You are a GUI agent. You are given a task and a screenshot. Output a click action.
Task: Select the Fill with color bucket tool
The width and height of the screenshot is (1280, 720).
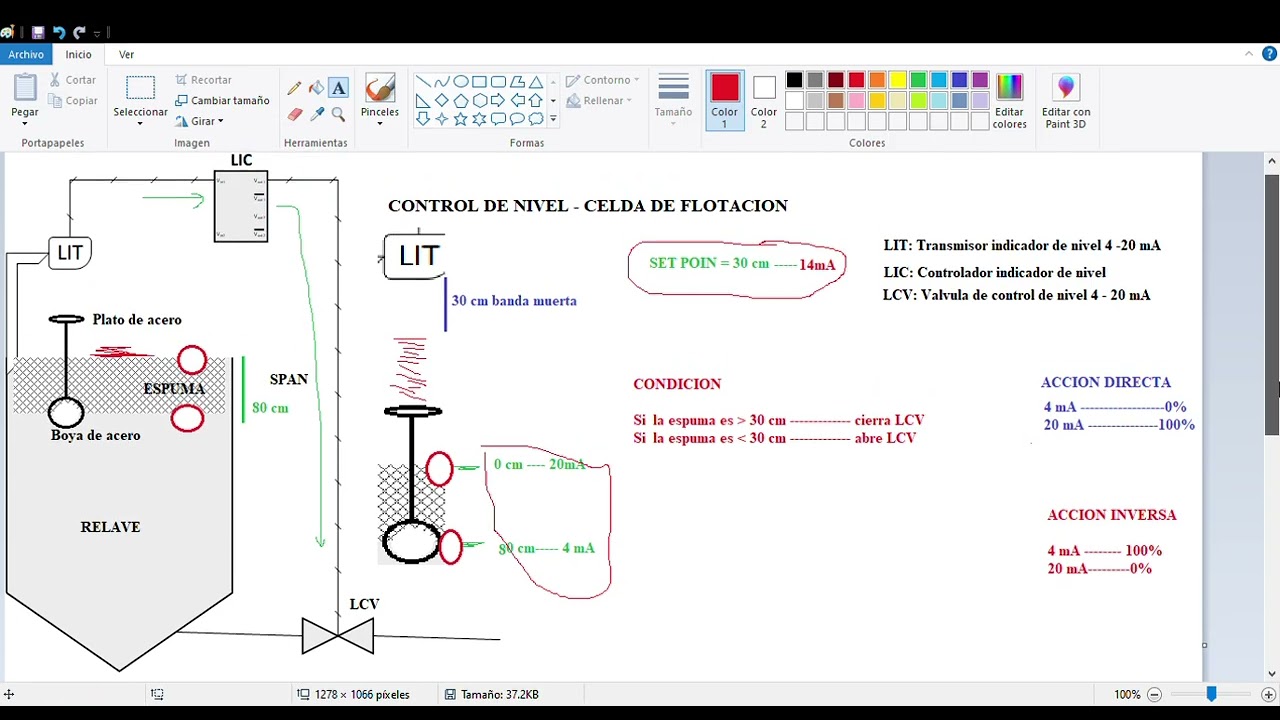[x=316, y=88]
